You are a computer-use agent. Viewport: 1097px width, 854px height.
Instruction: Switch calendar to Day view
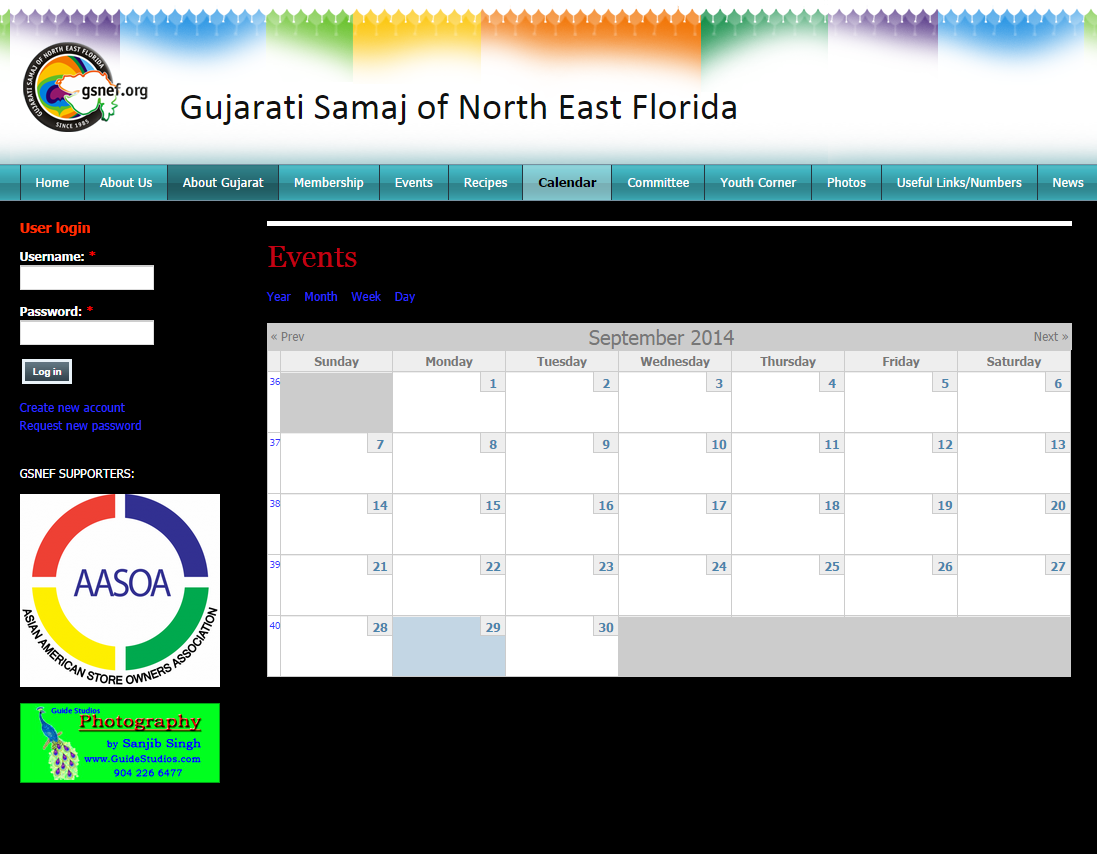click(x=405, y=297)
